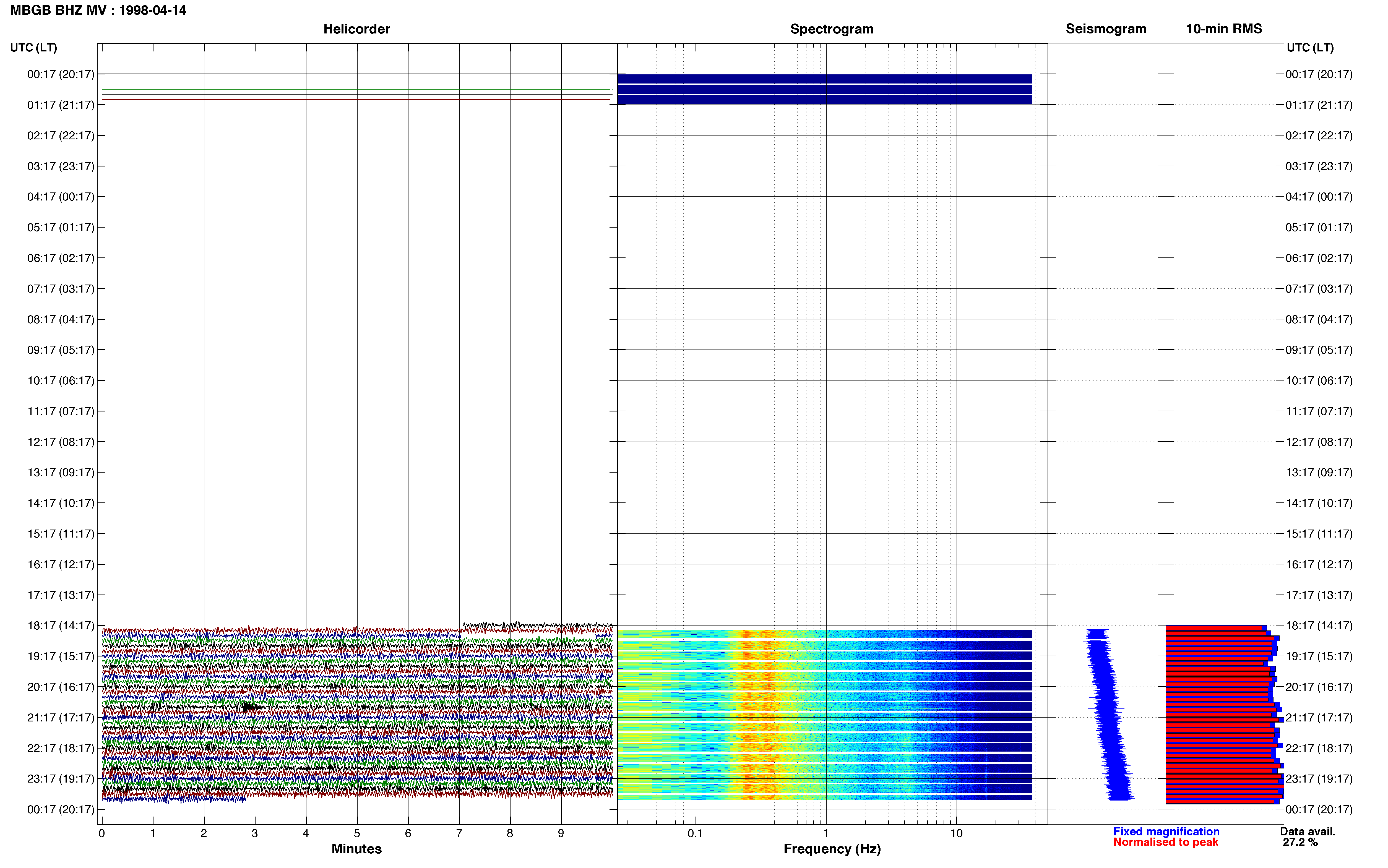Click the 'Frequency (Hz)' axis label

coord(832,848)
